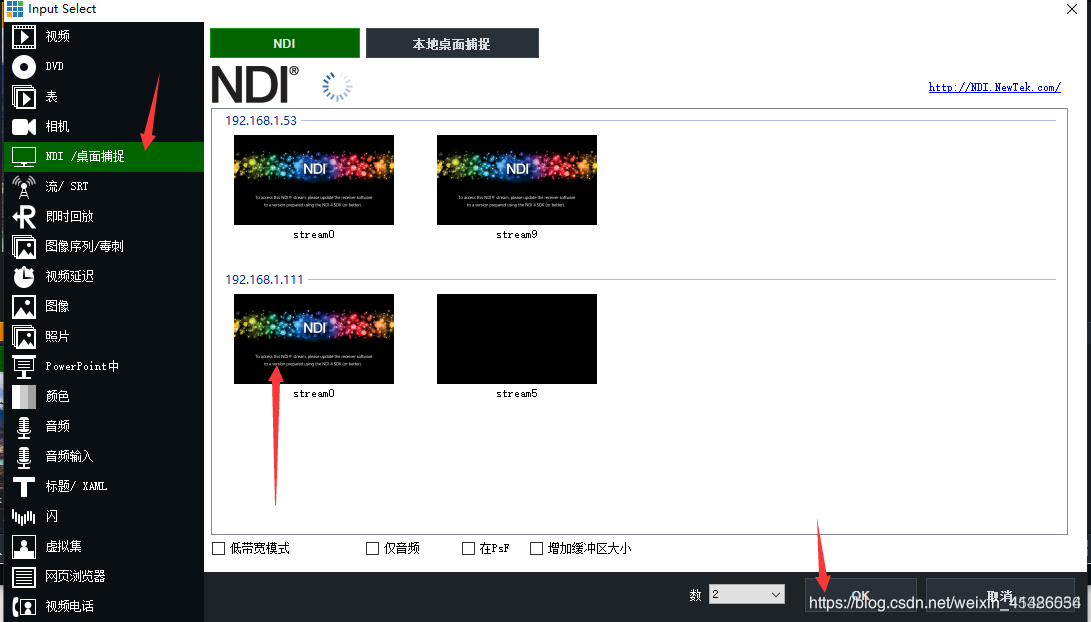Select the List (表) input icon
The height and width of the screenshot is (622, 1091).
pos(24,97)
